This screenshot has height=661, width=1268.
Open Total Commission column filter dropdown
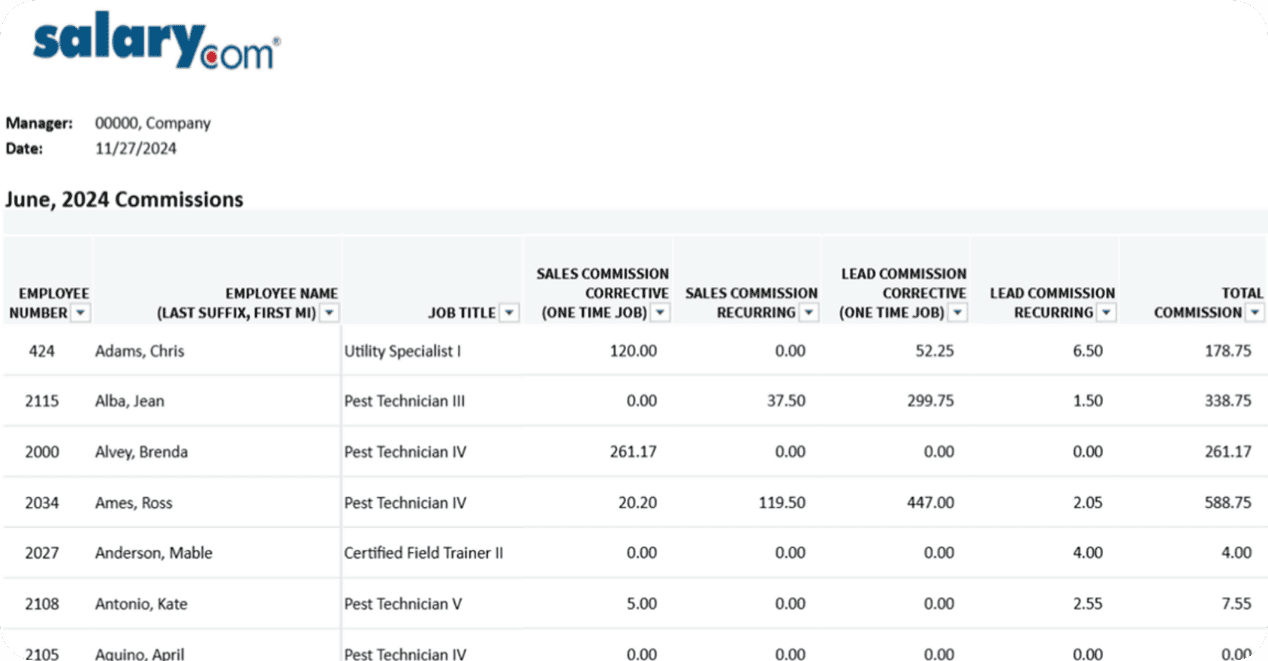coord(1255,313)
